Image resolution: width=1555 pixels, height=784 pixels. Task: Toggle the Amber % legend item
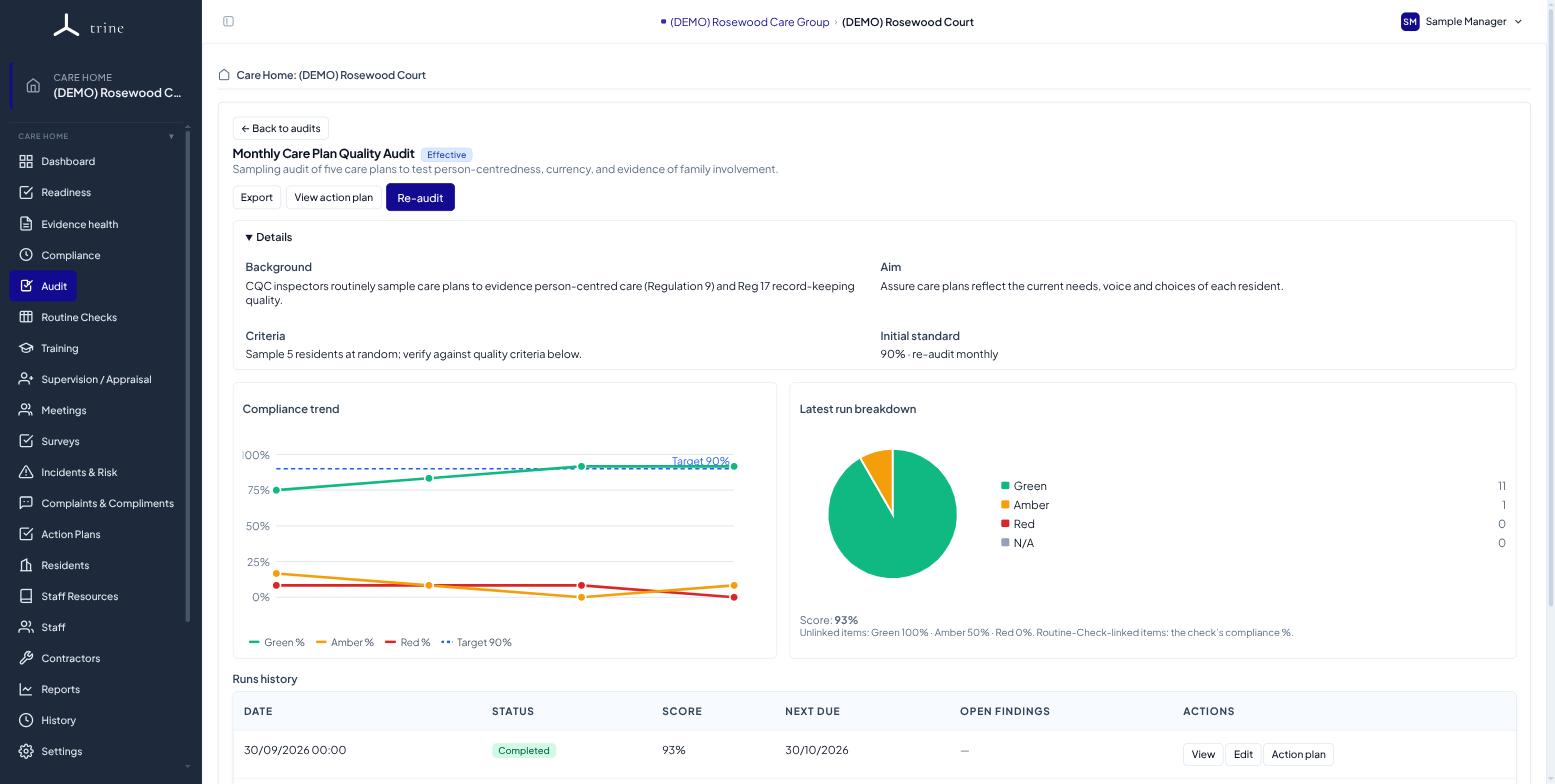point(345,642)
